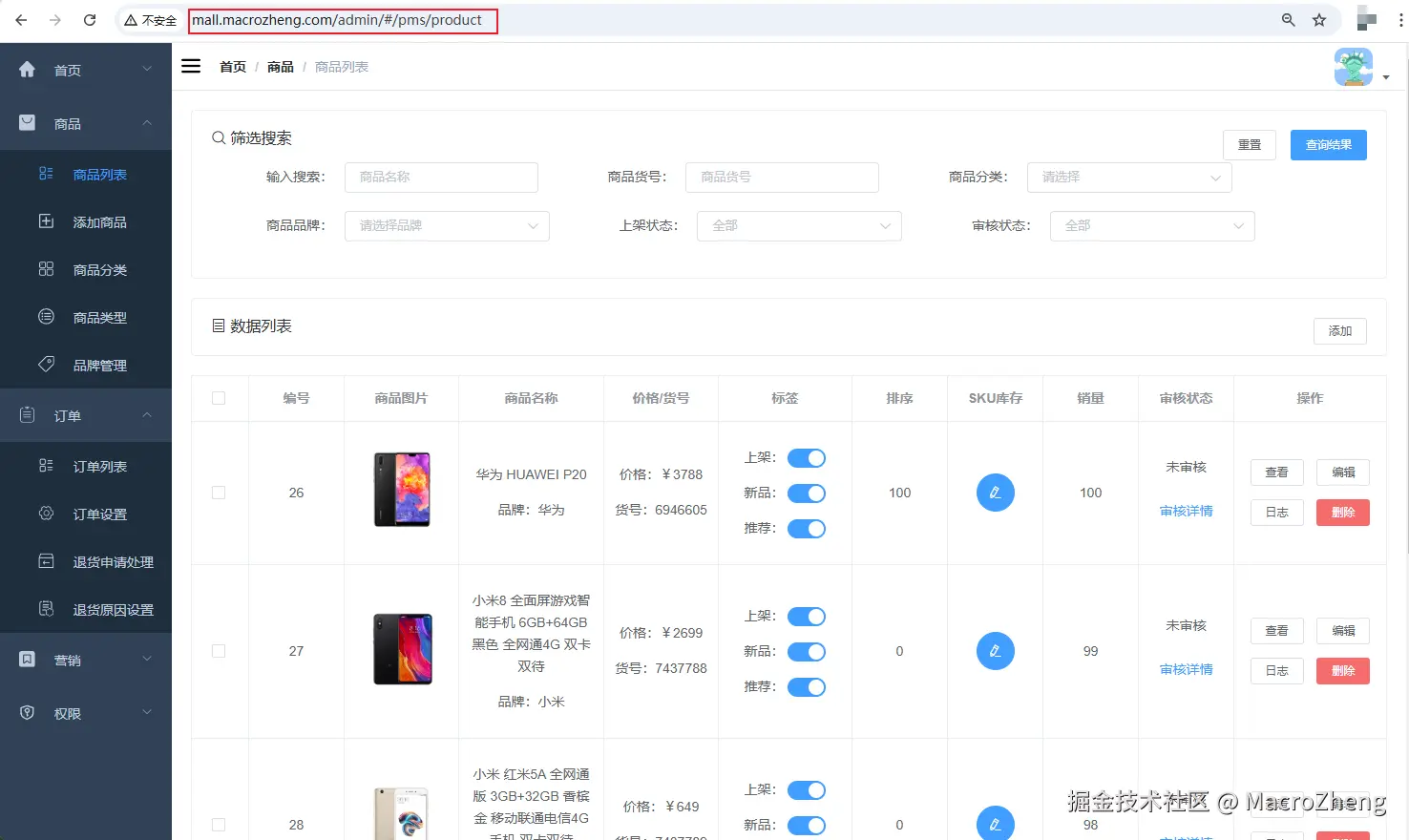Viewport: 1409px width, 840px height.
Task: Click the user avatar in header
Action: click(1354, 67)
